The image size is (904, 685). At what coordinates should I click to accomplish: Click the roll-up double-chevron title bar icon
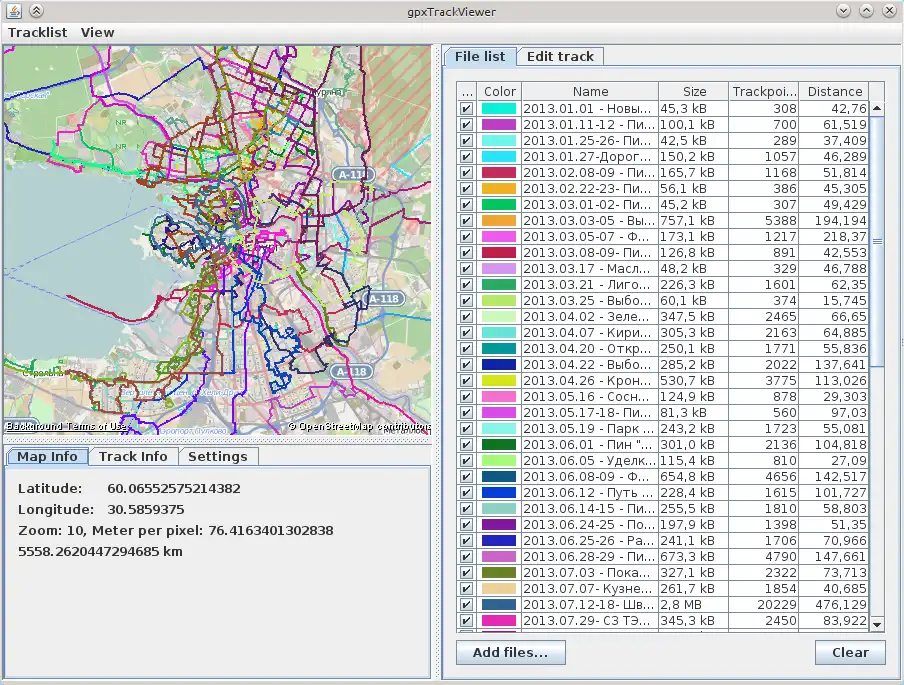click(36, 10)
